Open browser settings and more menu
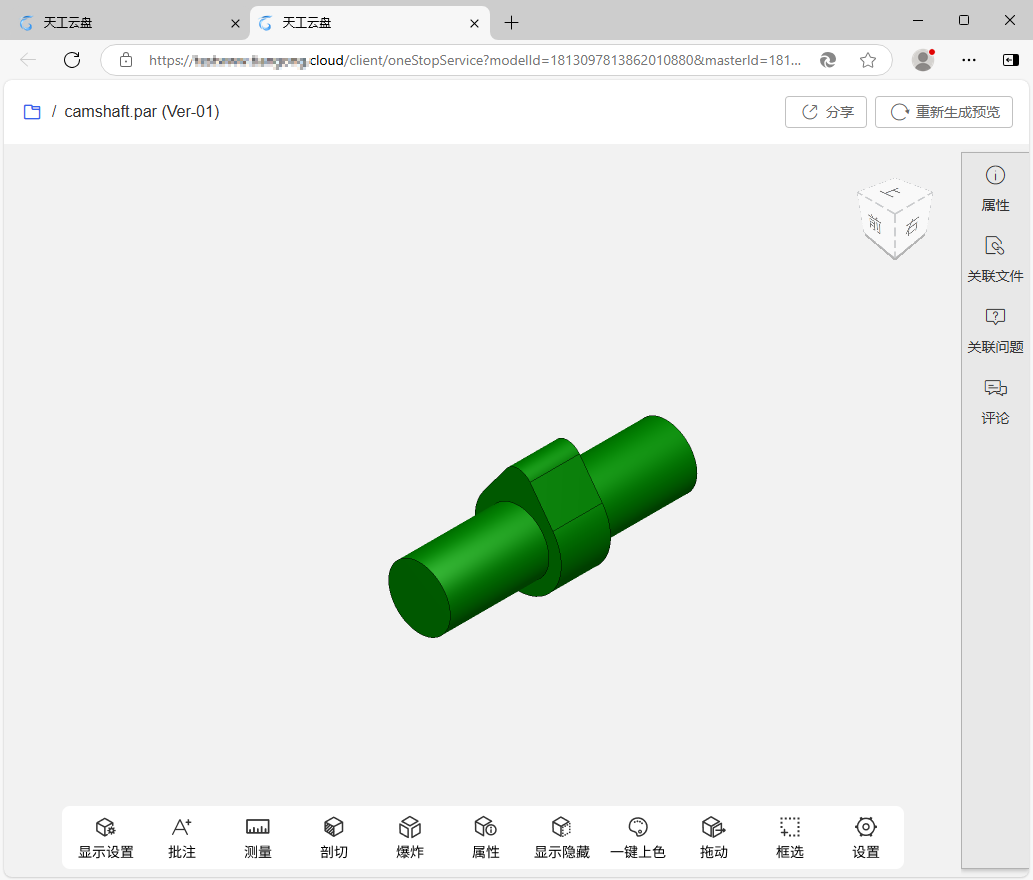This screenshot has height=880, width=1033. pos(968,60)
